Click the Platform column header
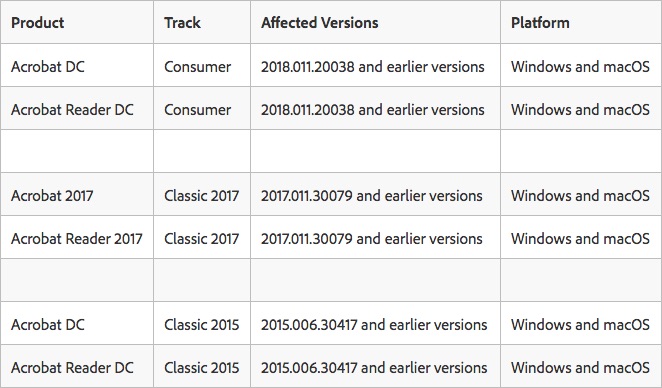Viewport: 662px width, 388px height. [x=540, y=23]
